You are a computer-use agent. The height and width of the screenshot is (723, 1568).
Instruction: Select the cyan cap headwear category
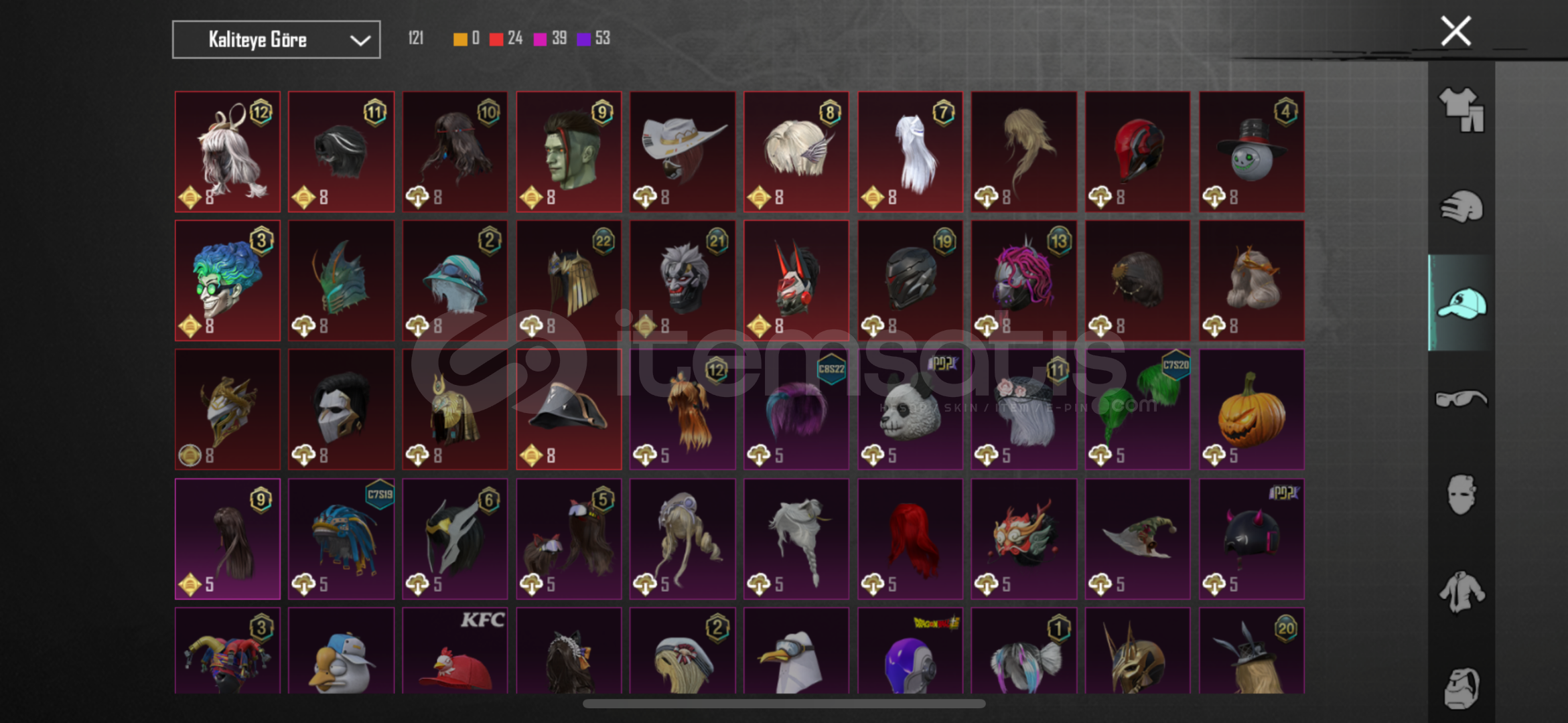(x=1462, y=303)
